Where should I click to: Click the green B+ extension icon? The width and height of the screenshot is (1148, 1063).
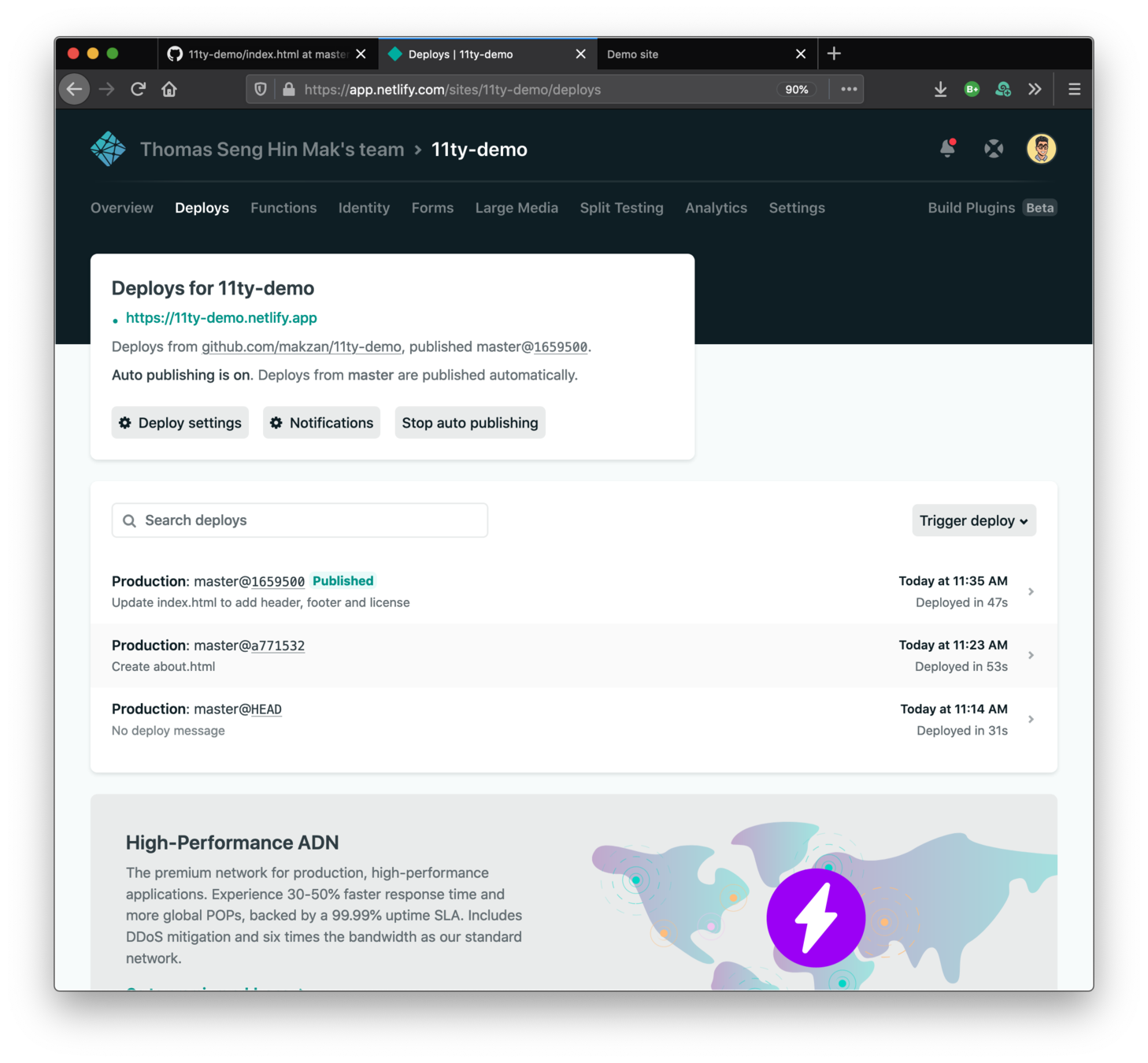coord(972,89)
